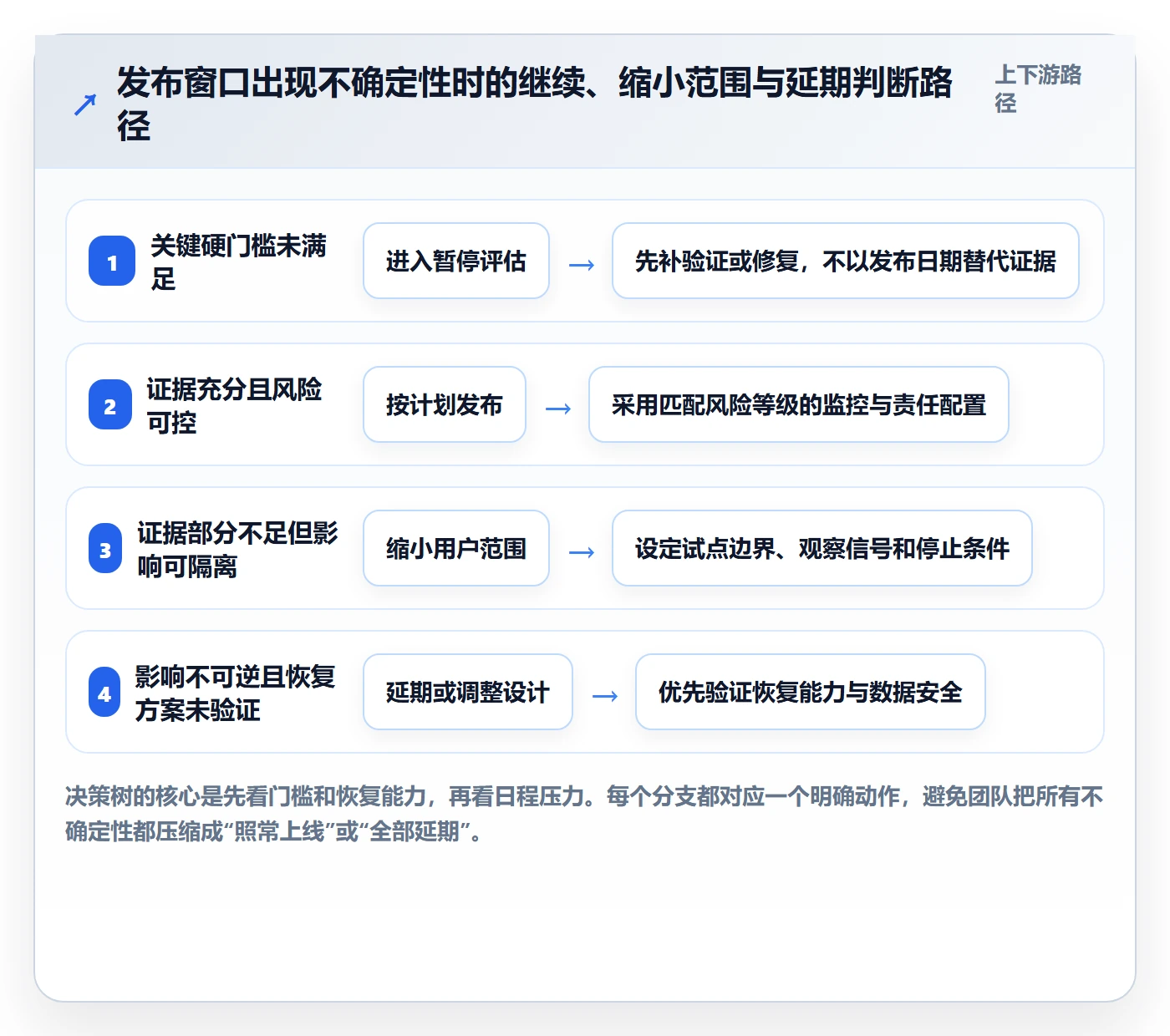This screenshot has height=1036, width=1170.
Task: Click the diagonal arrow icon beside the title
Action: [85, 104]
